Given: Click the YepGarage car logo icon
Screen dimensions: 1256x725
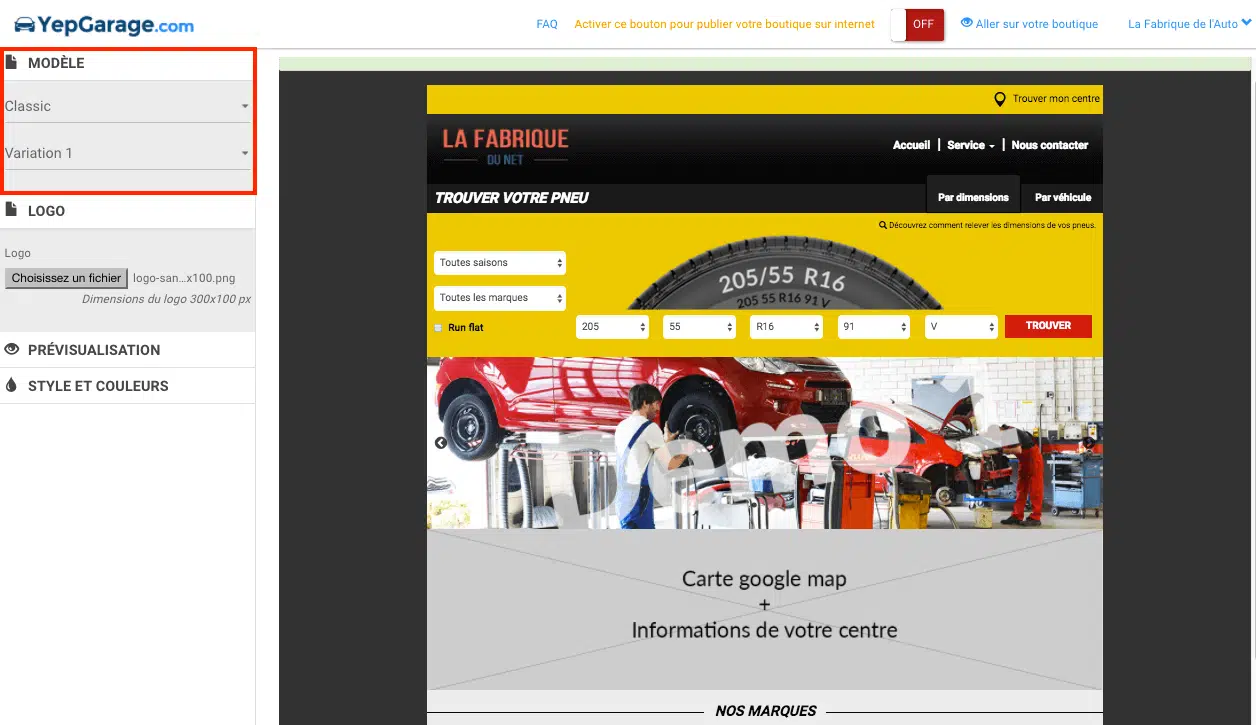Looking at the screenshot, I should pos(24,25).
